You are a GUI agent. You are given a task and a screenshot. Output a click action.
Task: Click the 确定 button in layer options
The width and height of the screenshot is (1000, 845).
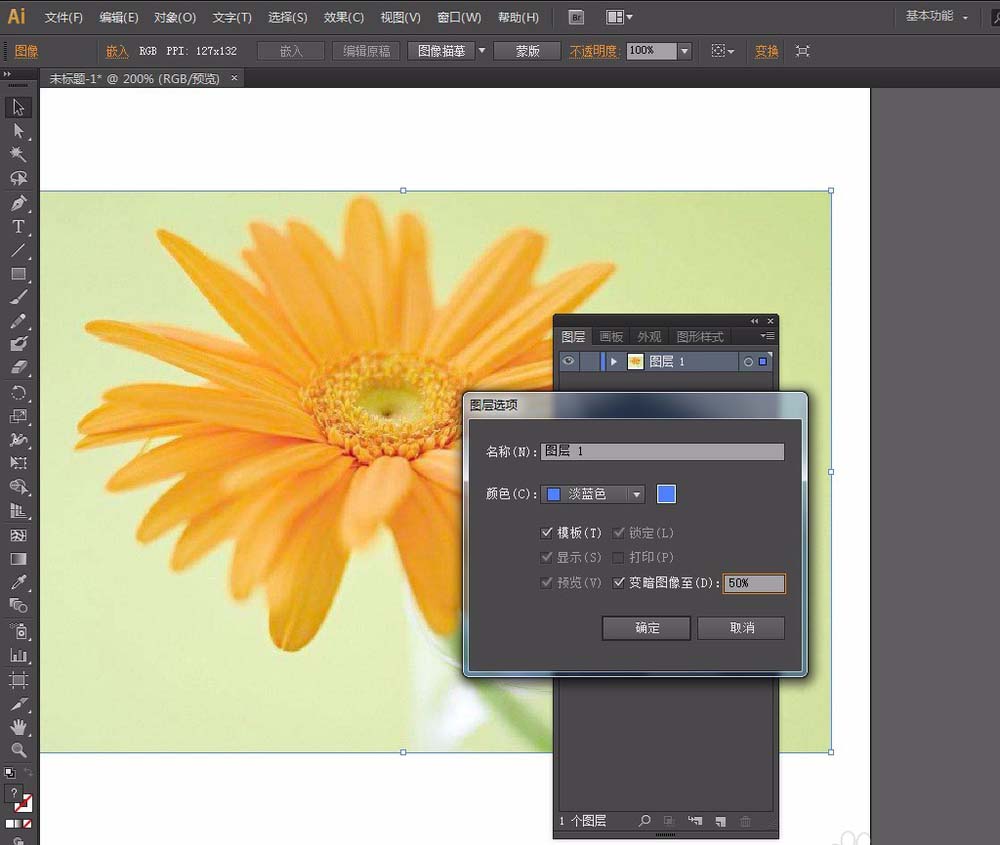(x=646, y=628)
